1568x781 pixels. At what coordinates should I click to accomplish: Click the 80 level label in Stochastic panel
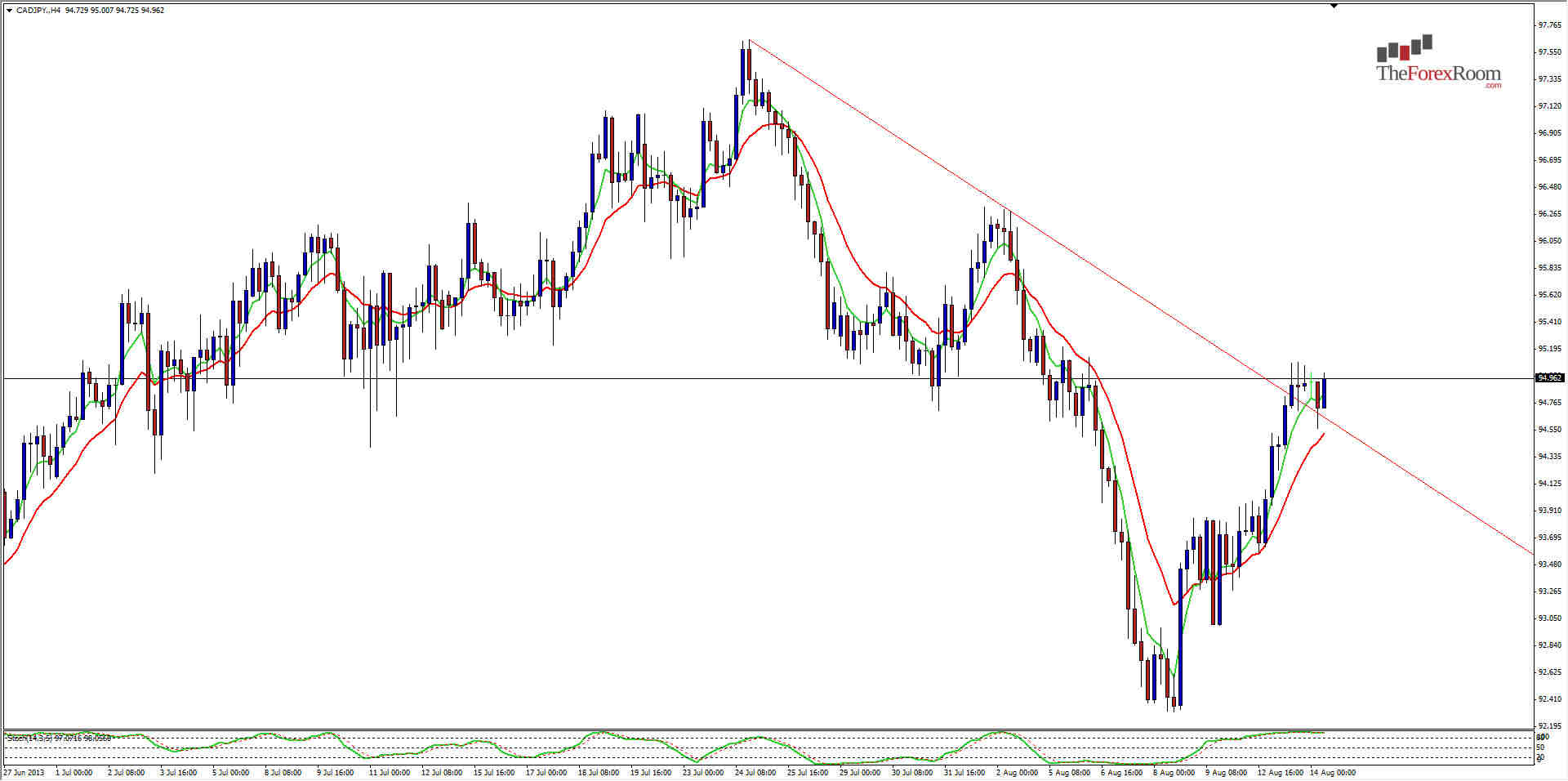[1540, 737]
